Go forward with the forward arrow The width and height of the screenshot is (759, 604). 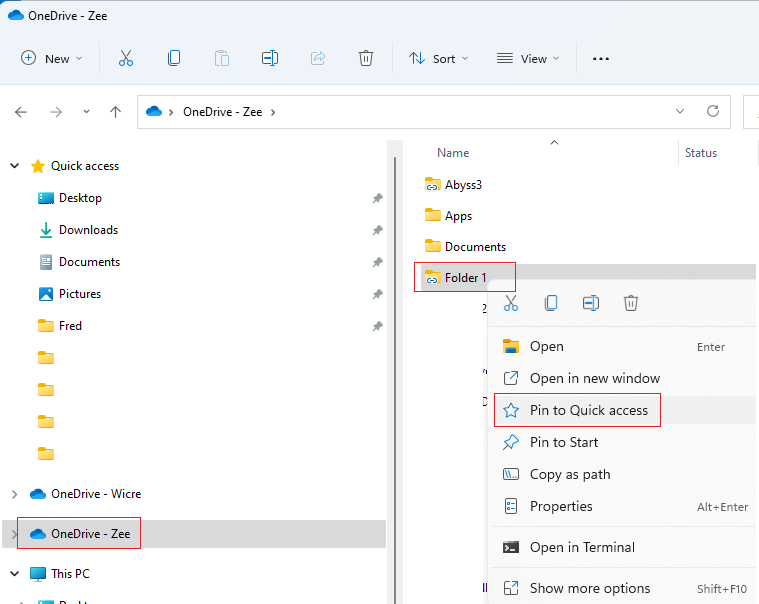click(56, 112)
